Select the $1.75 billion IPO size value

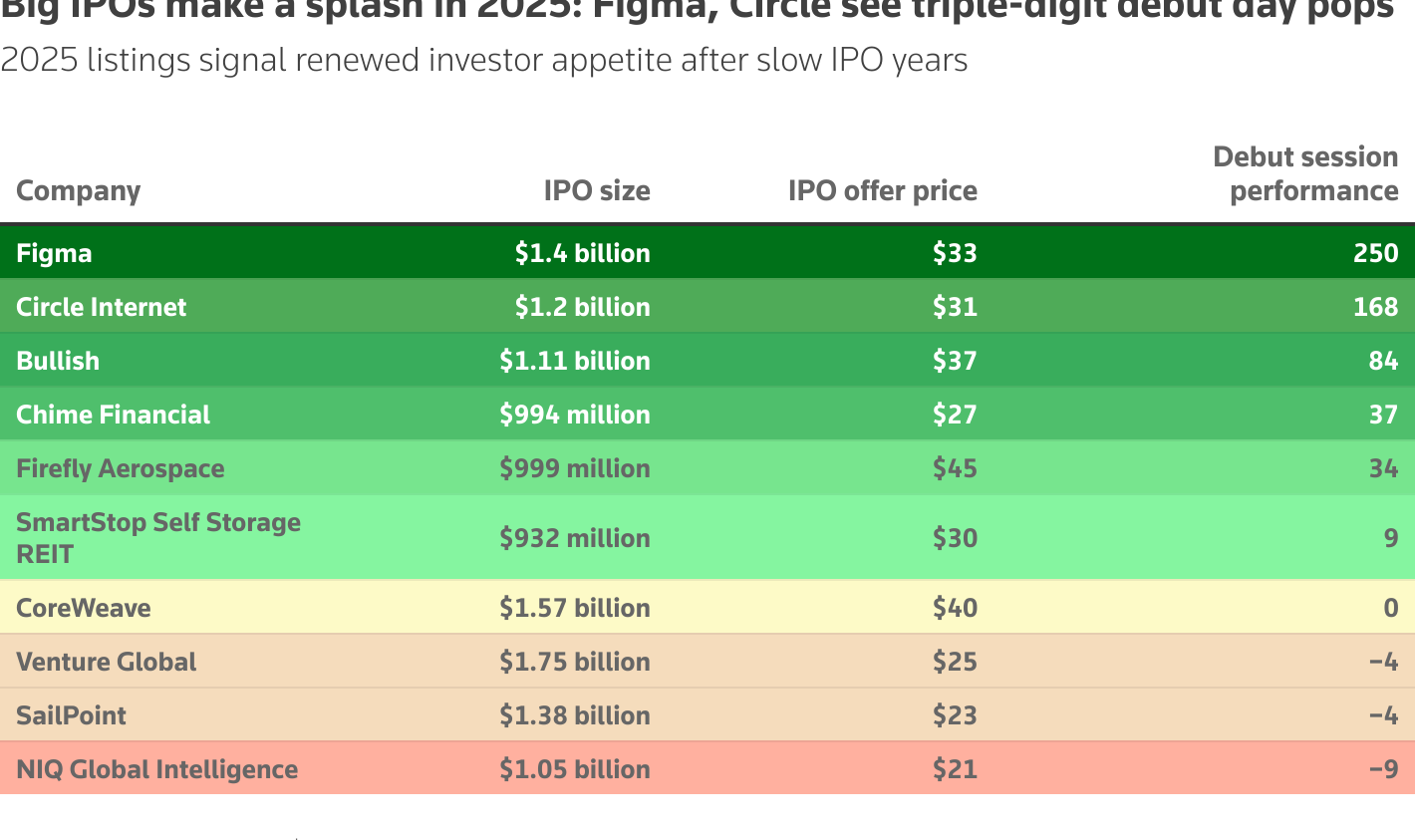pyautogui.click(x=575, y=662)
